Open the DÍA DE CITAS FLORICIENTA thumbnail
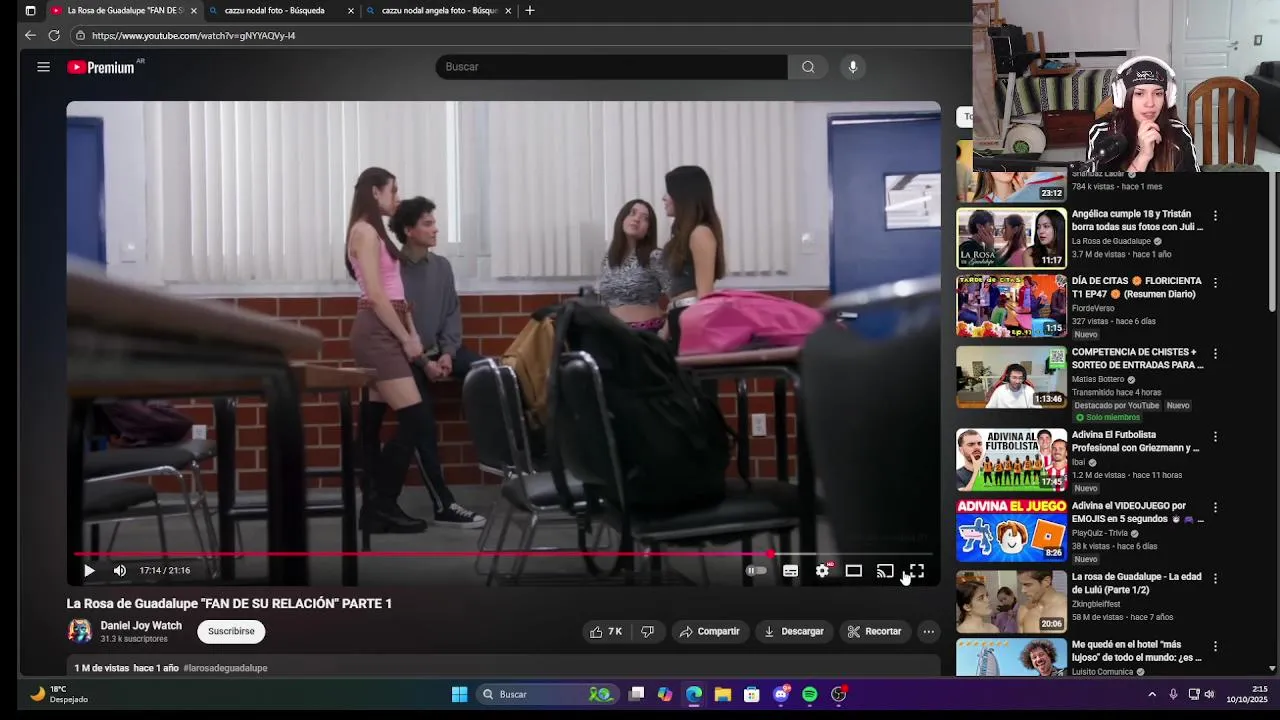The image size is (1280, 720). [x=1011, y=306]
